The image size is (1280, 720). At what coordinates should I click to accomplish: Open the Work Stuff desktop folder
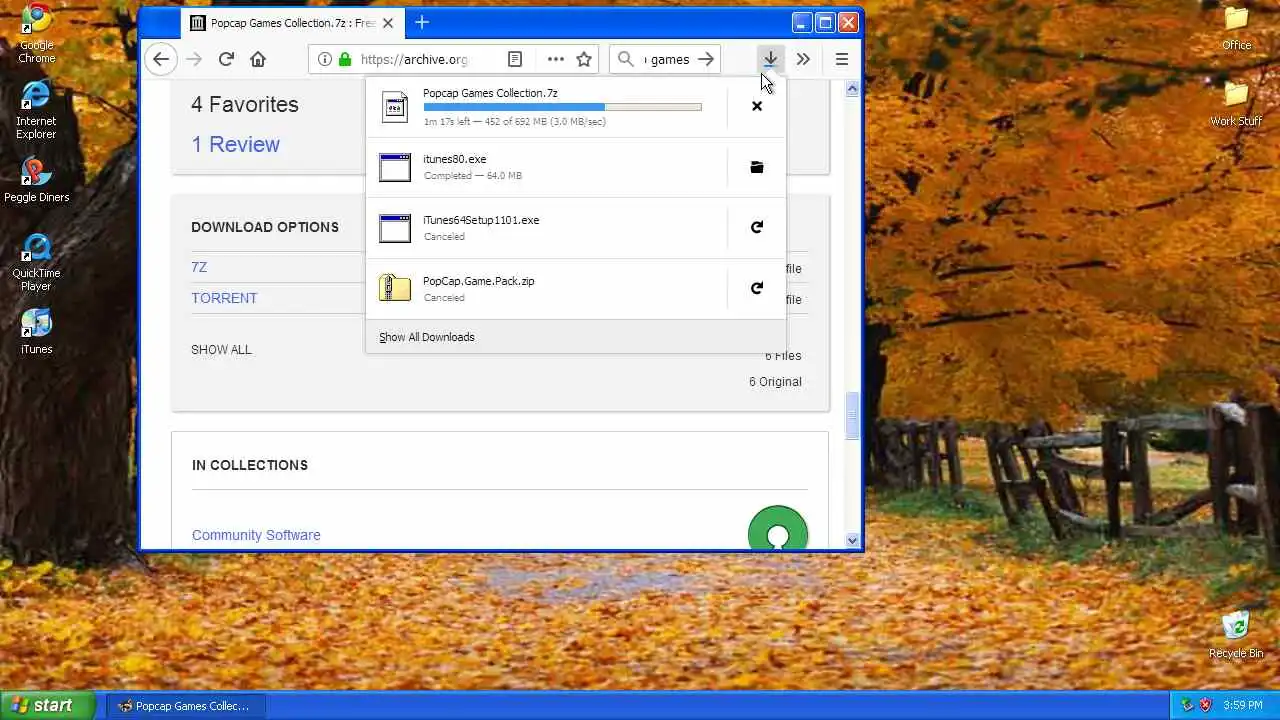[x=1236, y=104]
